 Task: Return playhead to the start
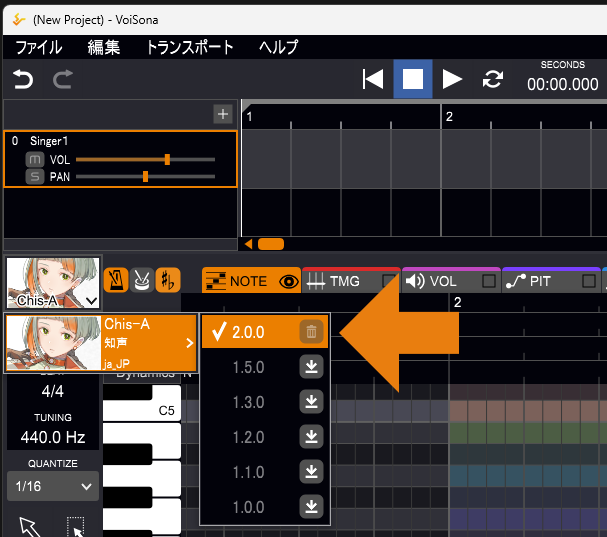[x=373, y=79]
